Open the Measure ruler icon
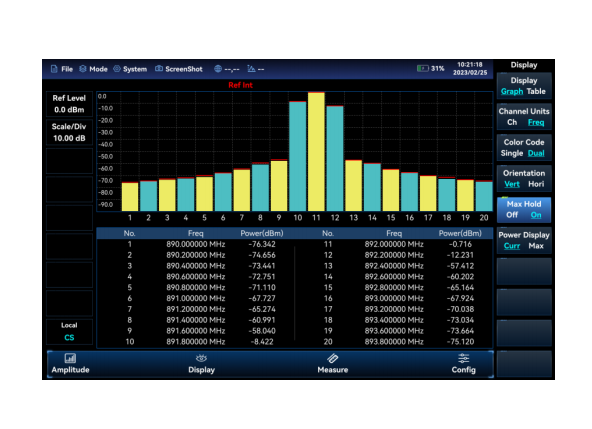 pos(333,358)
